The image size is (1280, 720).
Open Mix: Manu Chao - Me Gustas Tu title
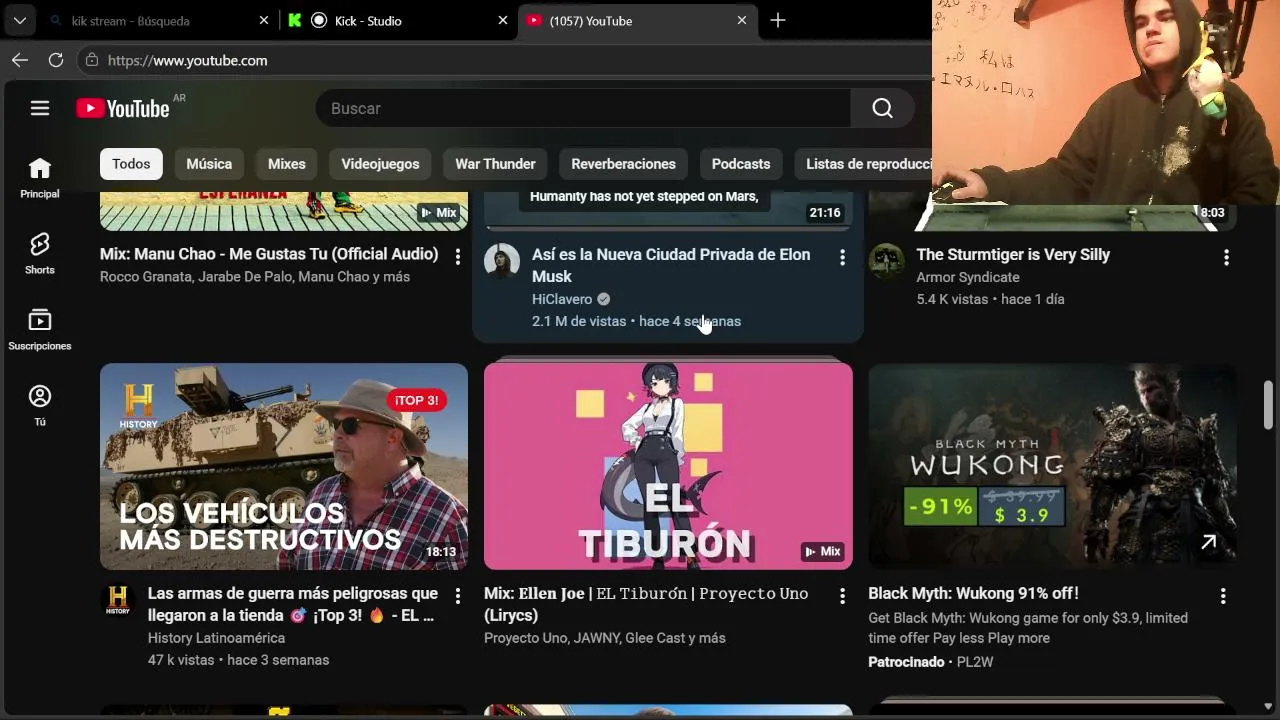(269, 254)
